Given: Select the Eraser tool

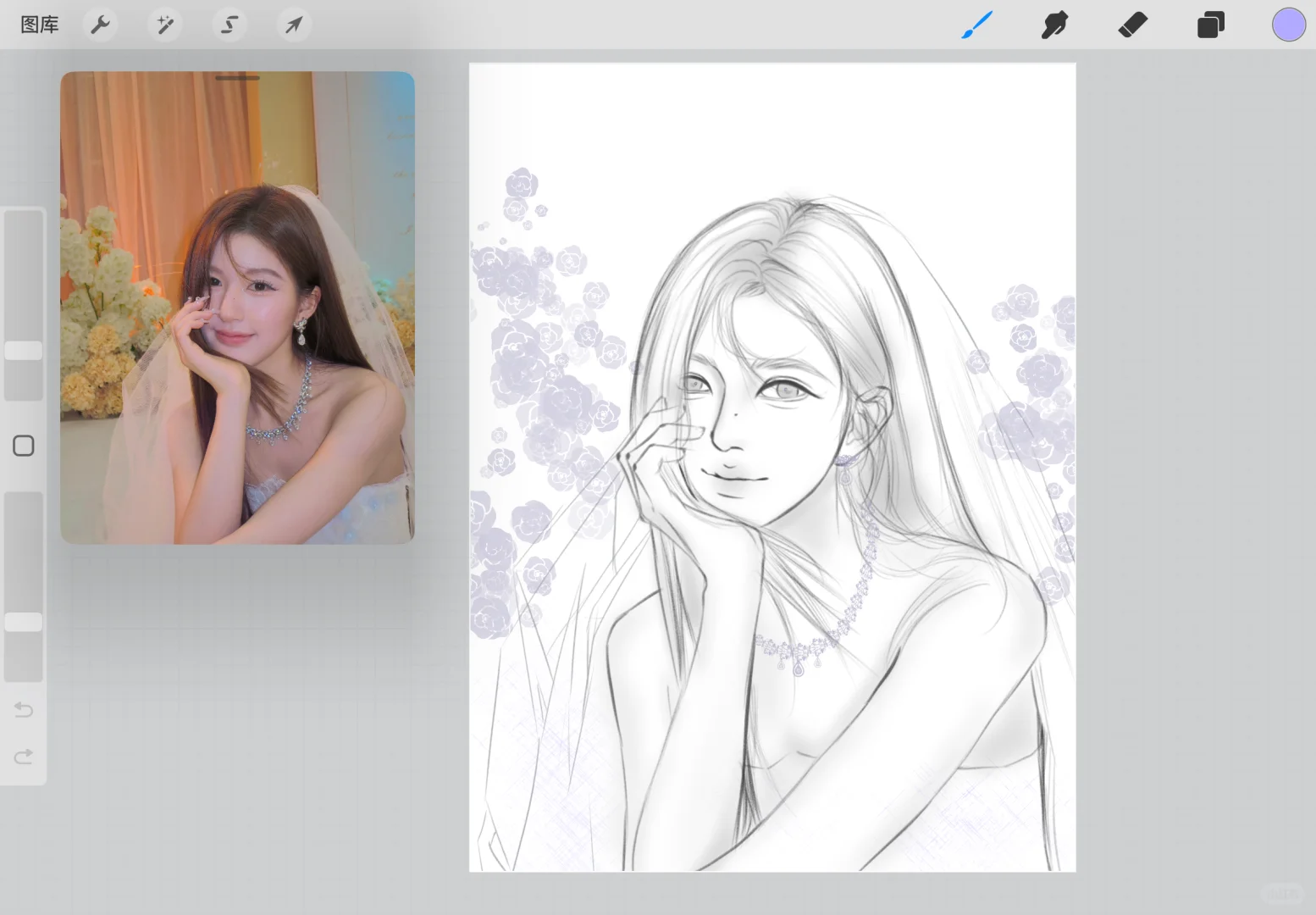Looking at the screenshot, I should [1132, 25].
